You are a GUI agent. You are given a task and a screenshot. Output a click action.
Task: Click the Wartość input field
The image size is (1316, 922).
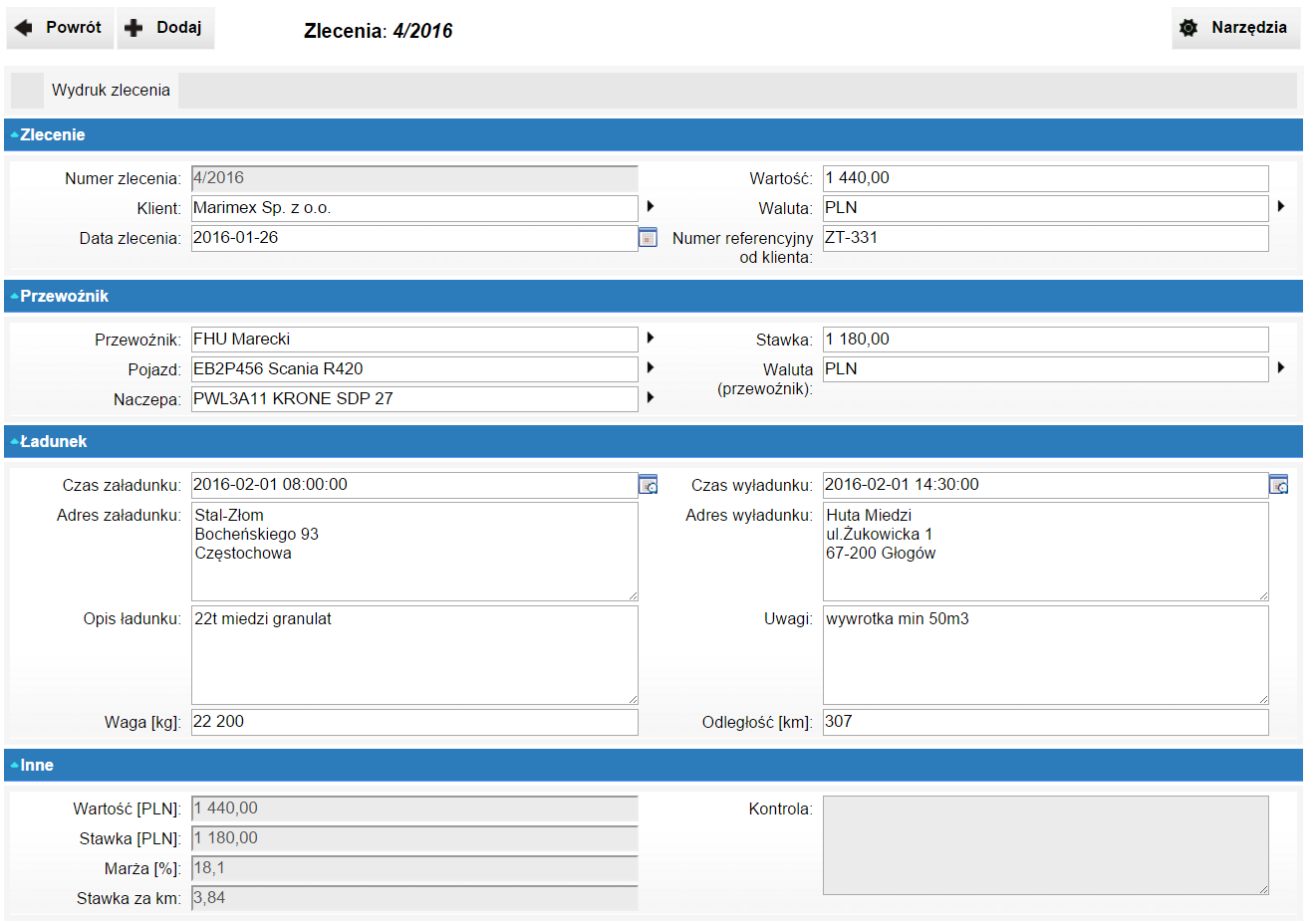click(x=1045, y=178)
